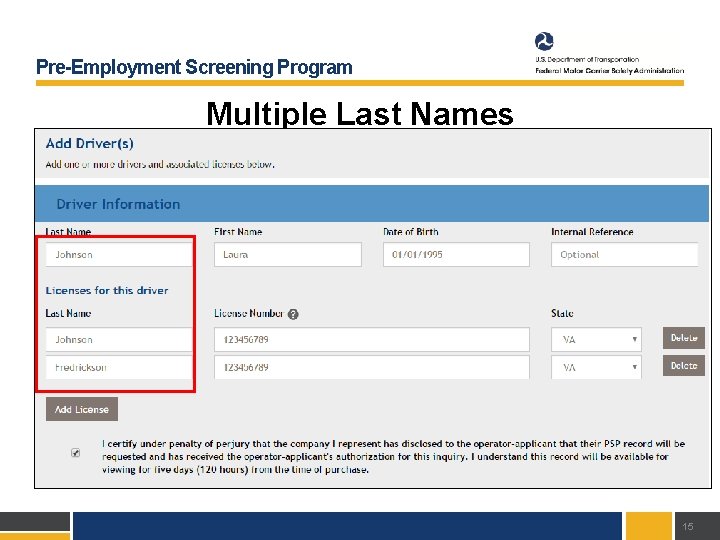The height and width of the screenshot is (540, 720).
Task: Click the First Name label
Action: (238, 232)
